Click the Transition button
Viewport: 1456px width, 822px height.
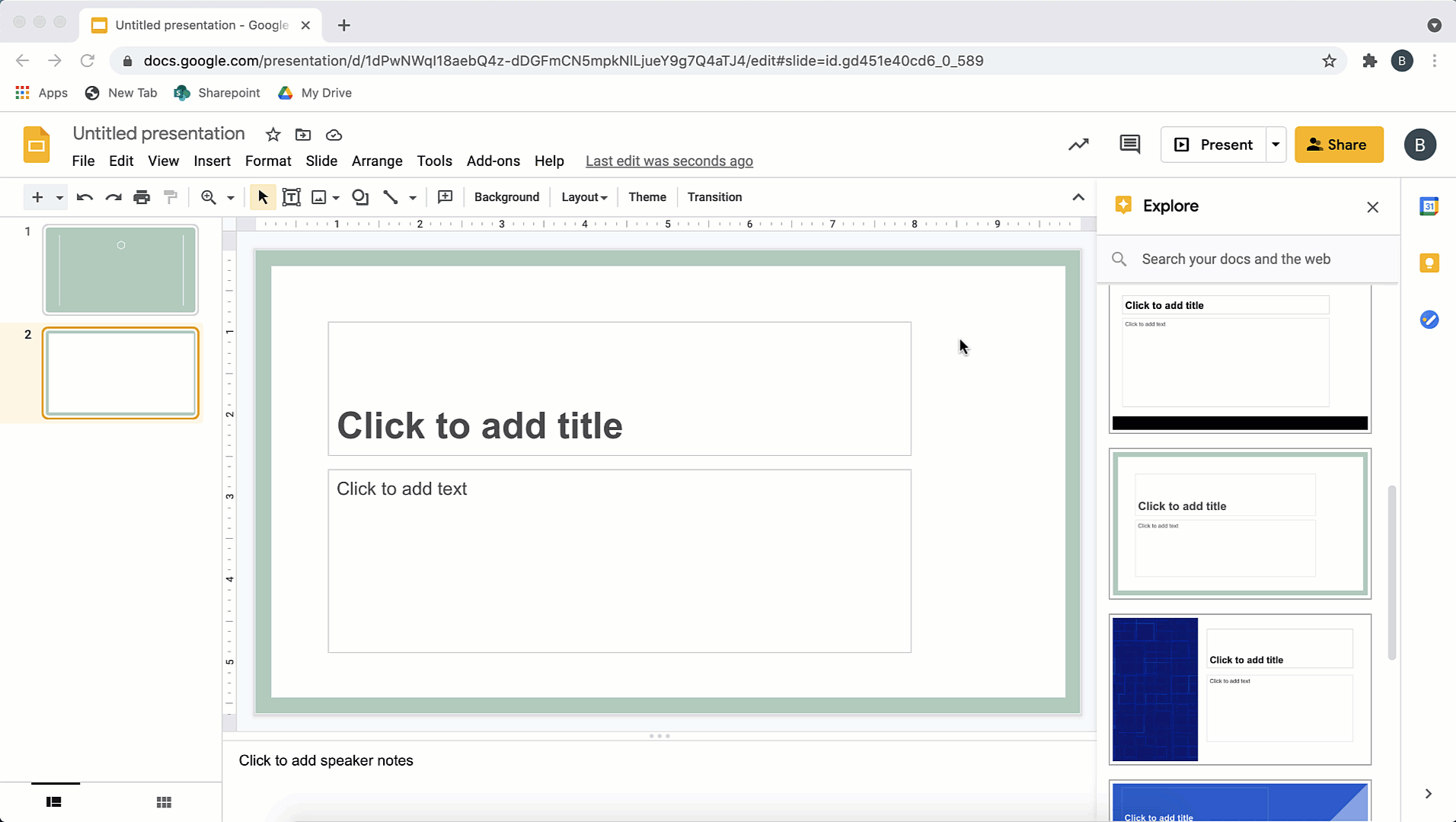(x=714, y=197)
